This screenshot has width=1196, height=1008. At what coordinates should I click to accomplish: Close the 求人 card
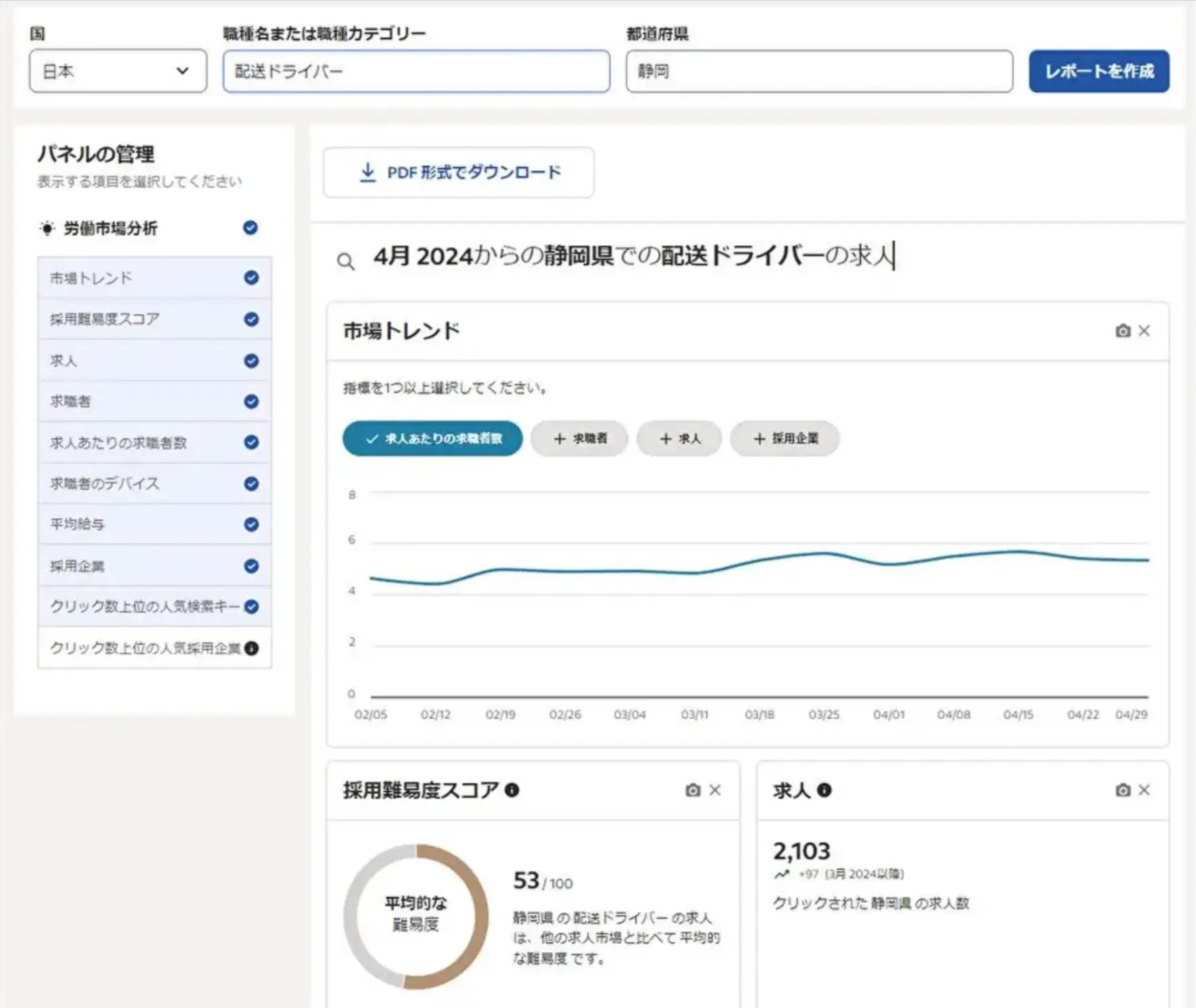1144,790
